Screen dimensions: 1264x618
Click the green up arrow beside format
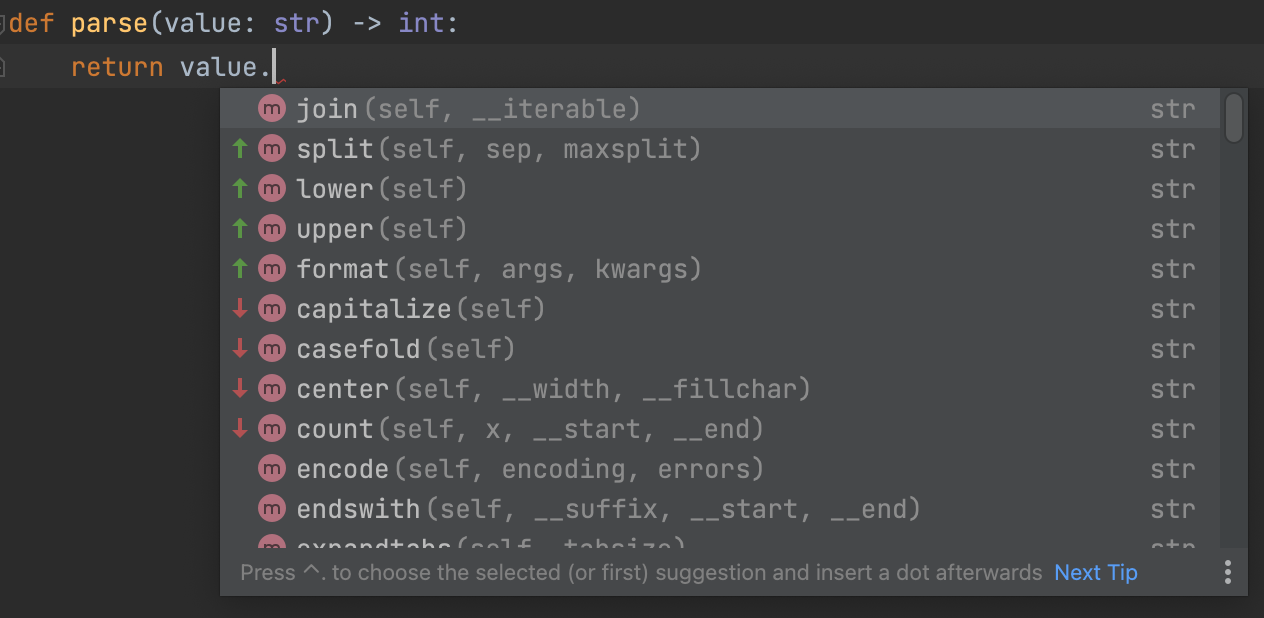tap(239, 269)
